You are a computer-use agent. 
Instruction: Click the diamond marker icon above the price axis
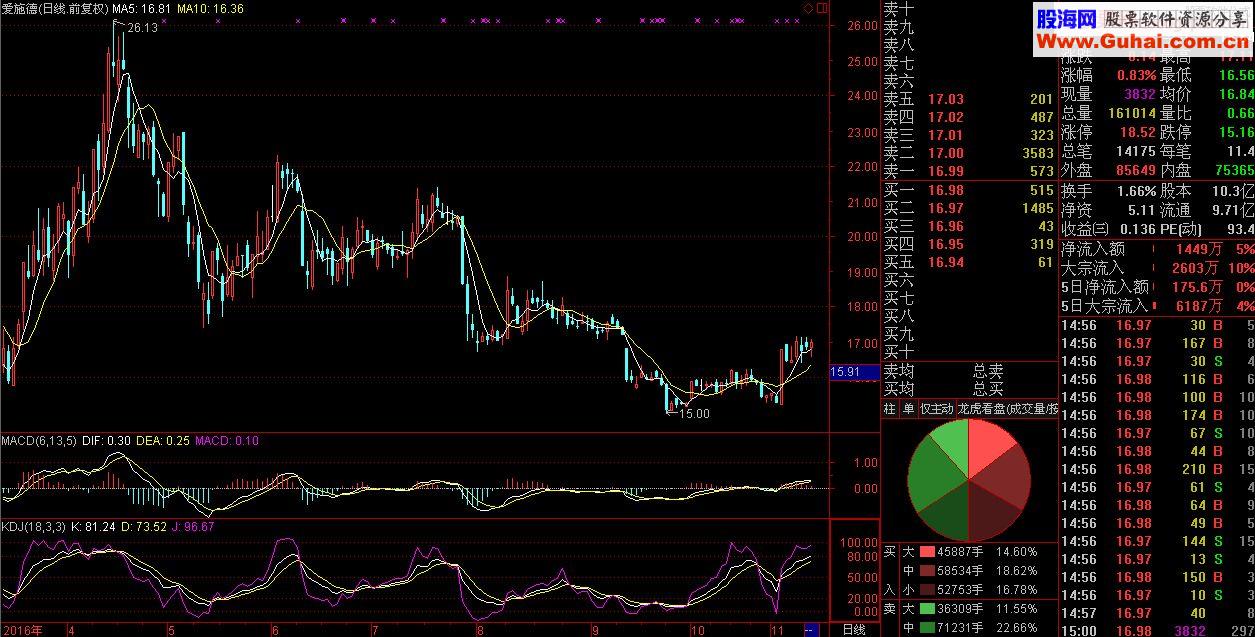pos(807,8)
